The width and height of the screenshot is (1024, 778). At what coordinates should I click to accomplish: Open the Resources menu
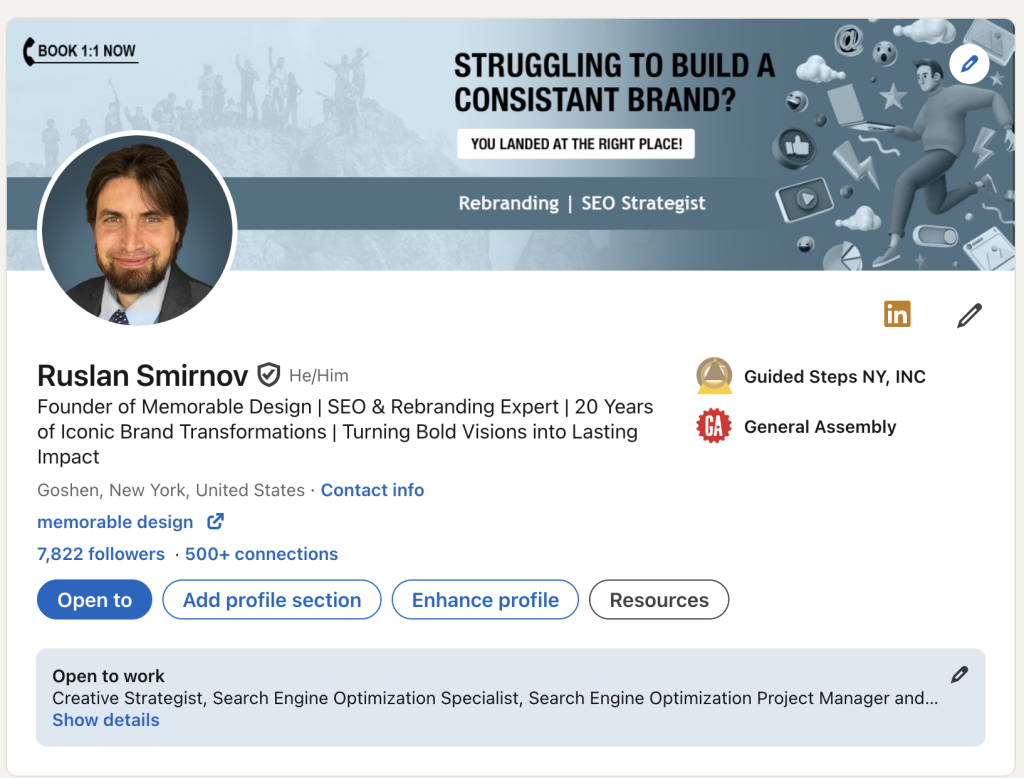(x=658, y=599)
